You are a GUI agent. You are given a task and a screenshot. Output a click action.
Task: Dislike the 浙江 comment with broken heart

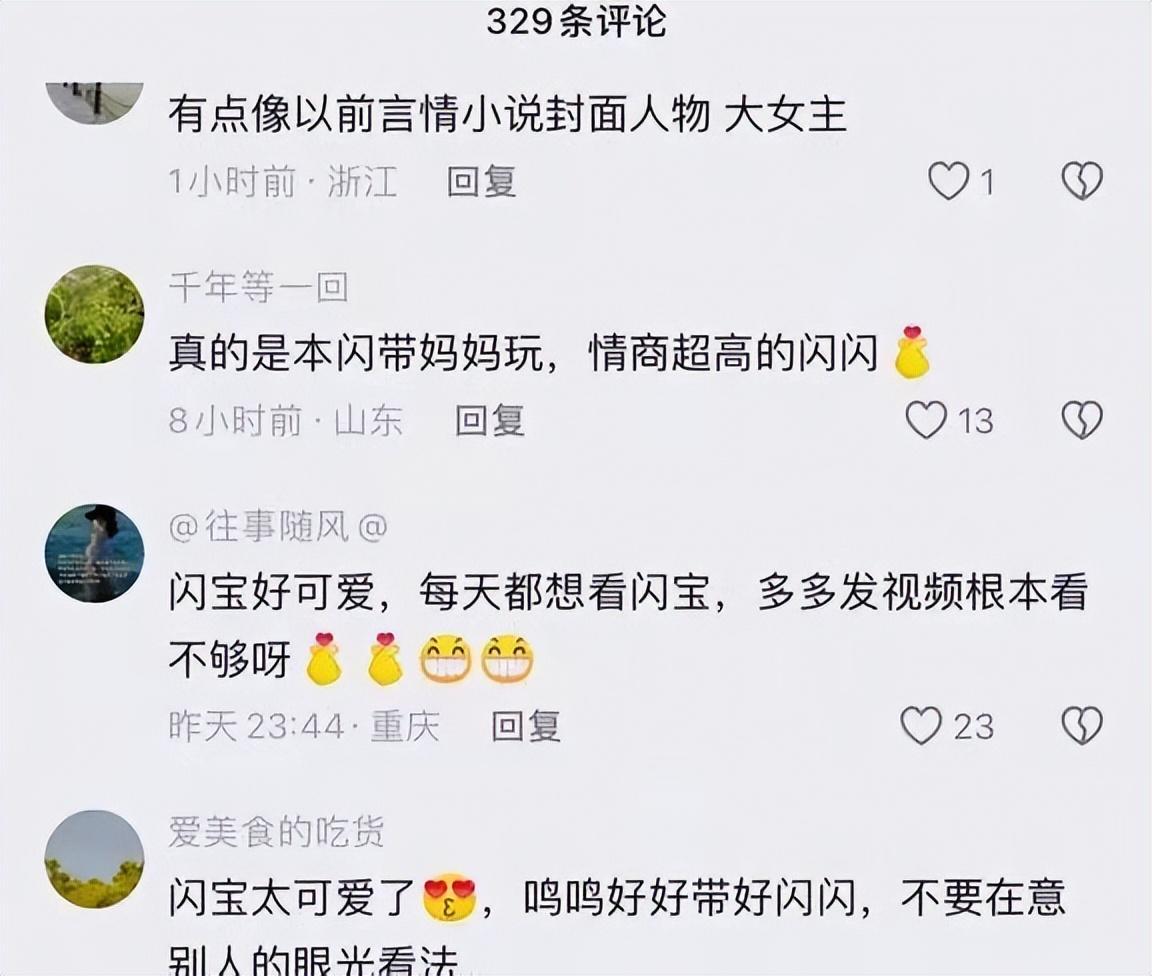click(x=1082, y=181)
